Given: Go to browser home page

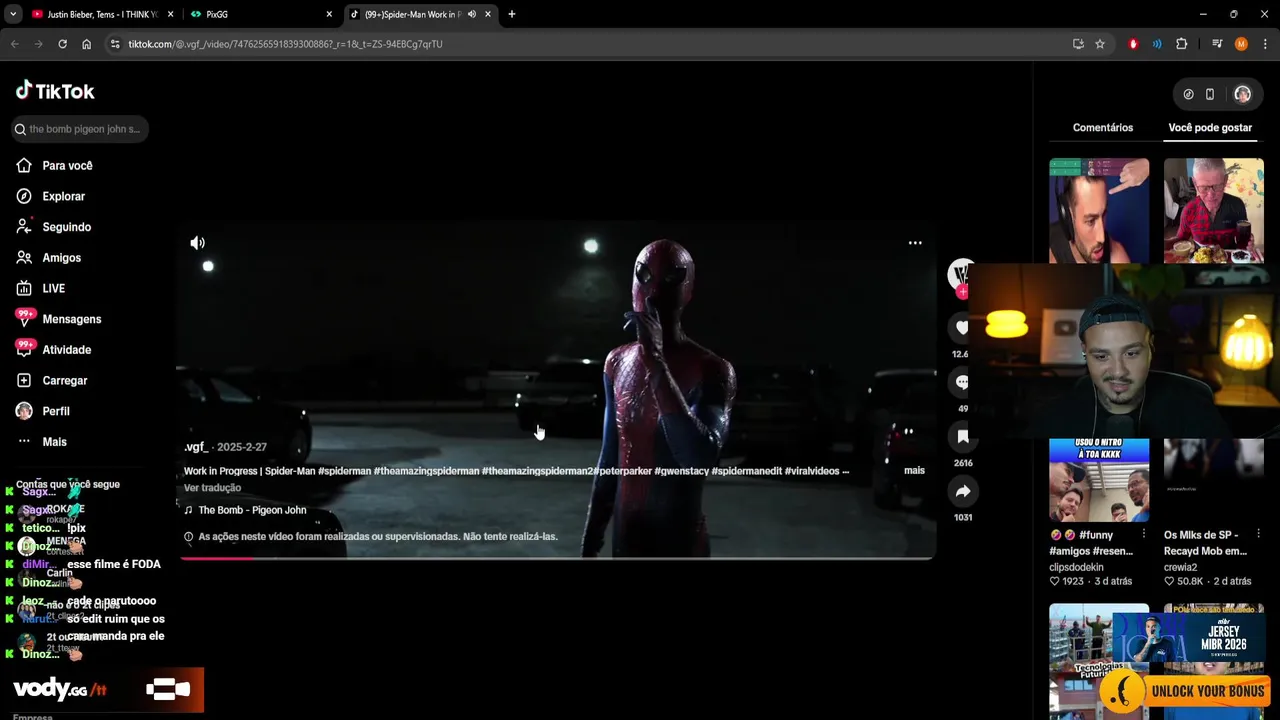Looking at the screenshot, I should pos(86,44).
